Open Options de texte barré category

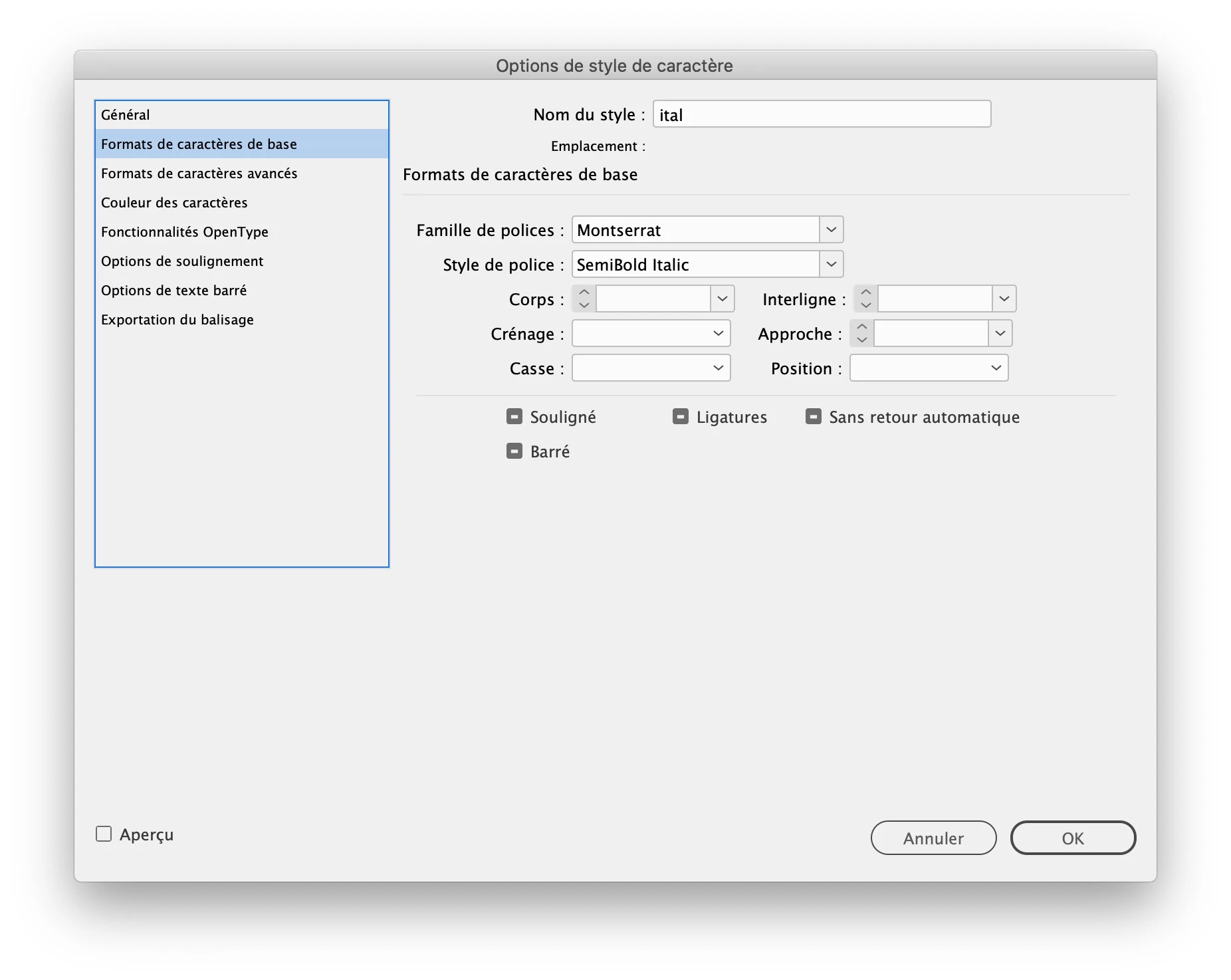[242, 291]
